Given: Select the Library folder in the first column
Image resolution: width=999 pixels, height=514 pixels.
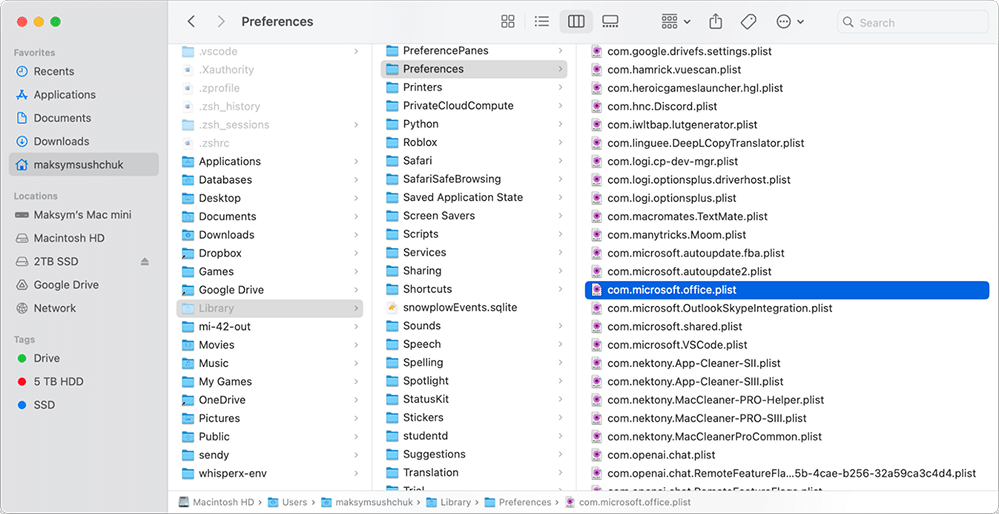Looking at the screenshot, I should click(x=270, y=308).
